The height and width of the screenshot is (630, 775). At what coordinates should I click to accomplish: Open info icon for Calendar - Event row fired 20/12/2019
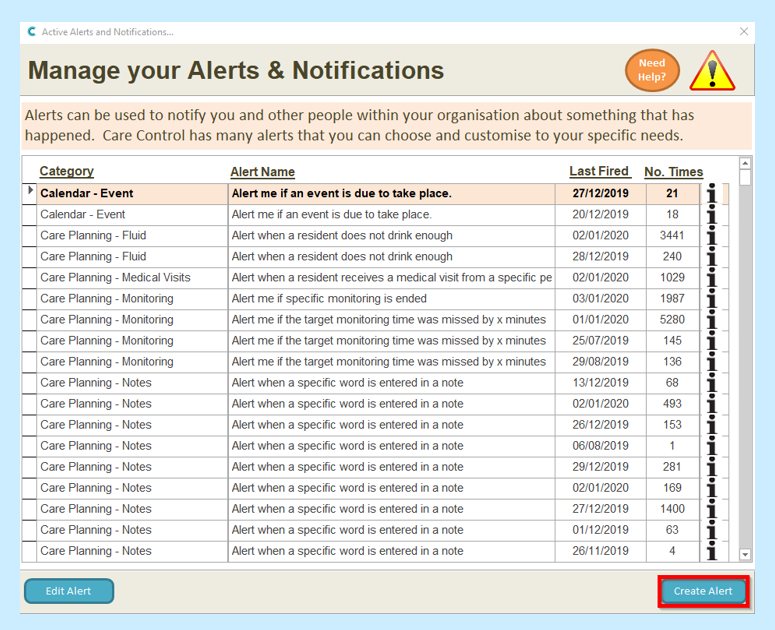[712, 215]
